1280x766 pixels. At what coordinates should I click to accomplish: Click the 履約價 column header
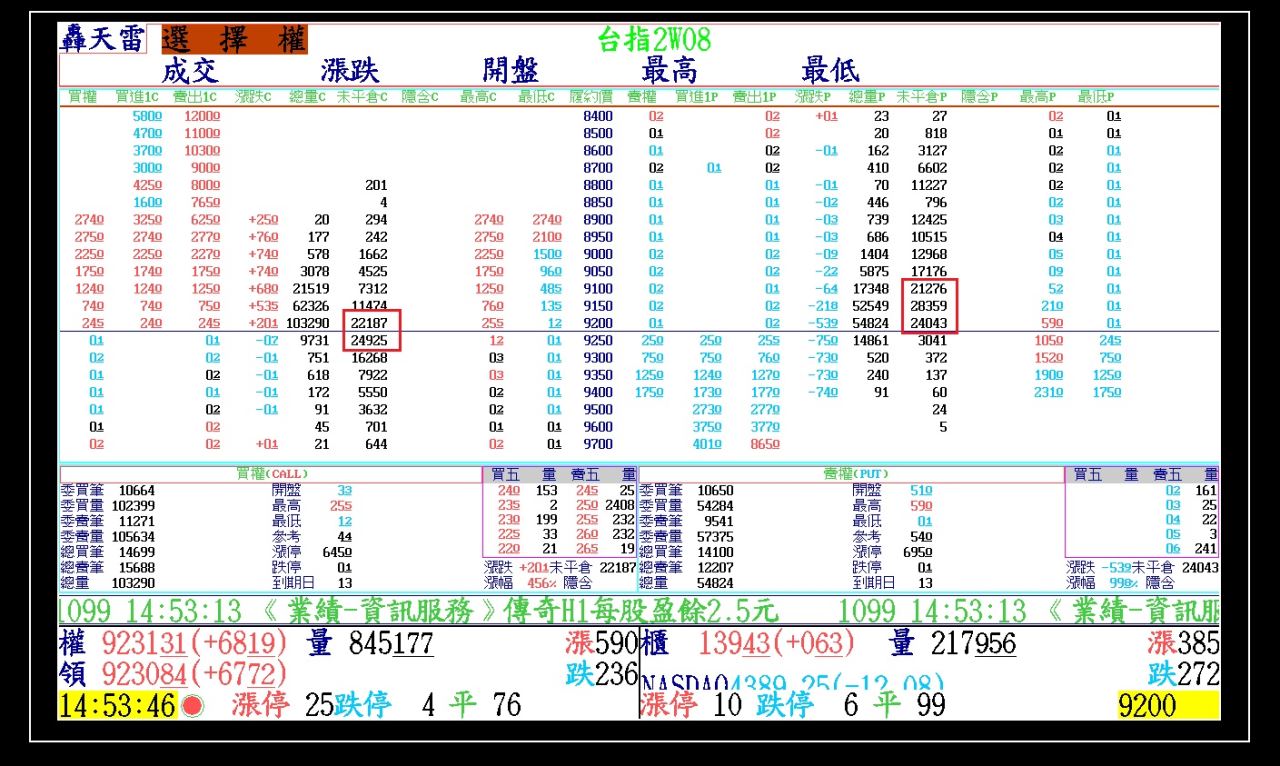(590, 97)
